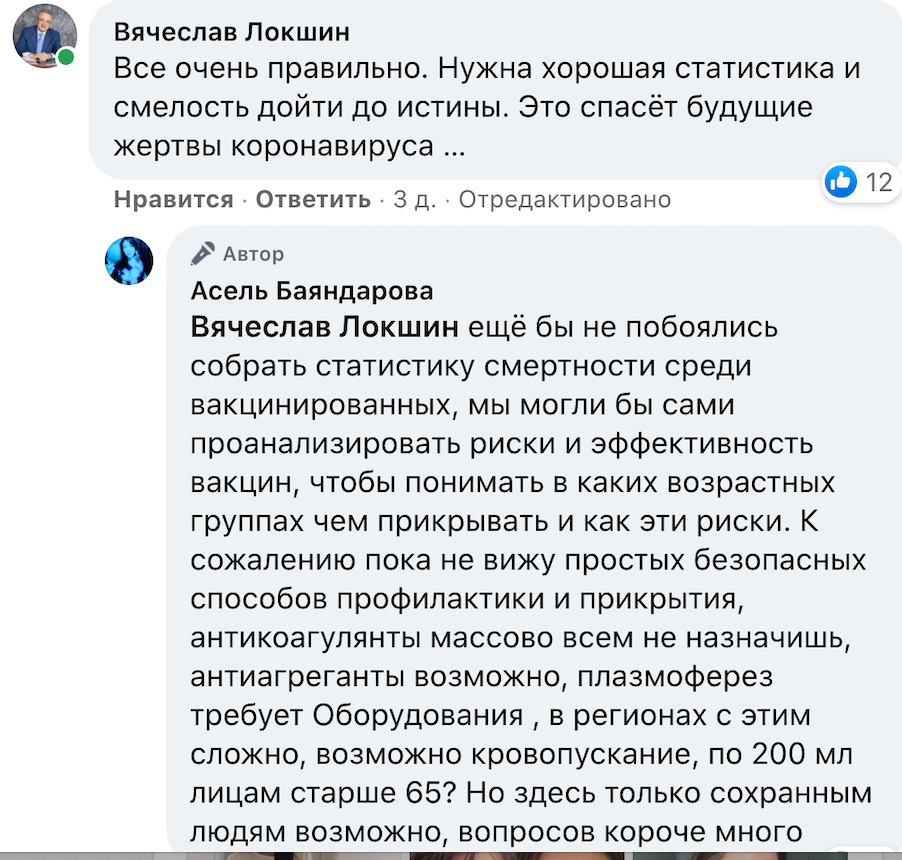Open Вячеслав Локшин's name link atop first comment
This screenshot has height=860, width=902.
coord(231,32)
